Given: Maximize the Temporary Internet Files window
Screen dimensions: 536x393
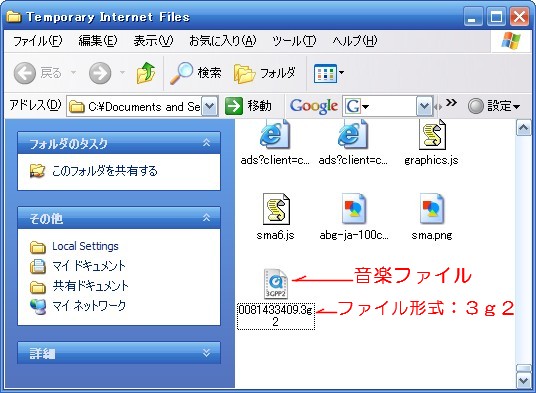Looking at the screenshot, I should [x=496, y=17].
